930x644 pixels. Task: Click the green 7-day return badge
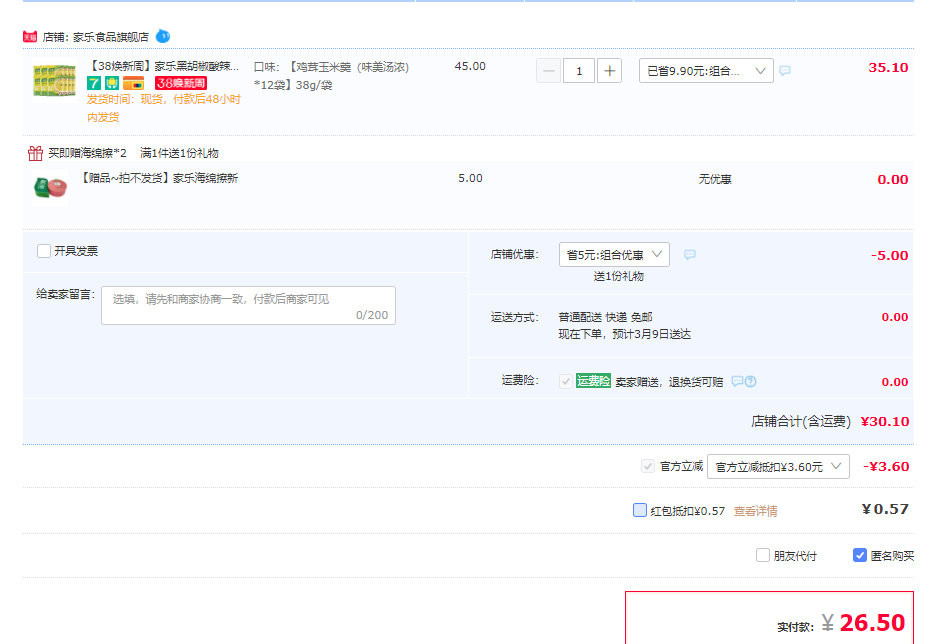tap(94, 83)
